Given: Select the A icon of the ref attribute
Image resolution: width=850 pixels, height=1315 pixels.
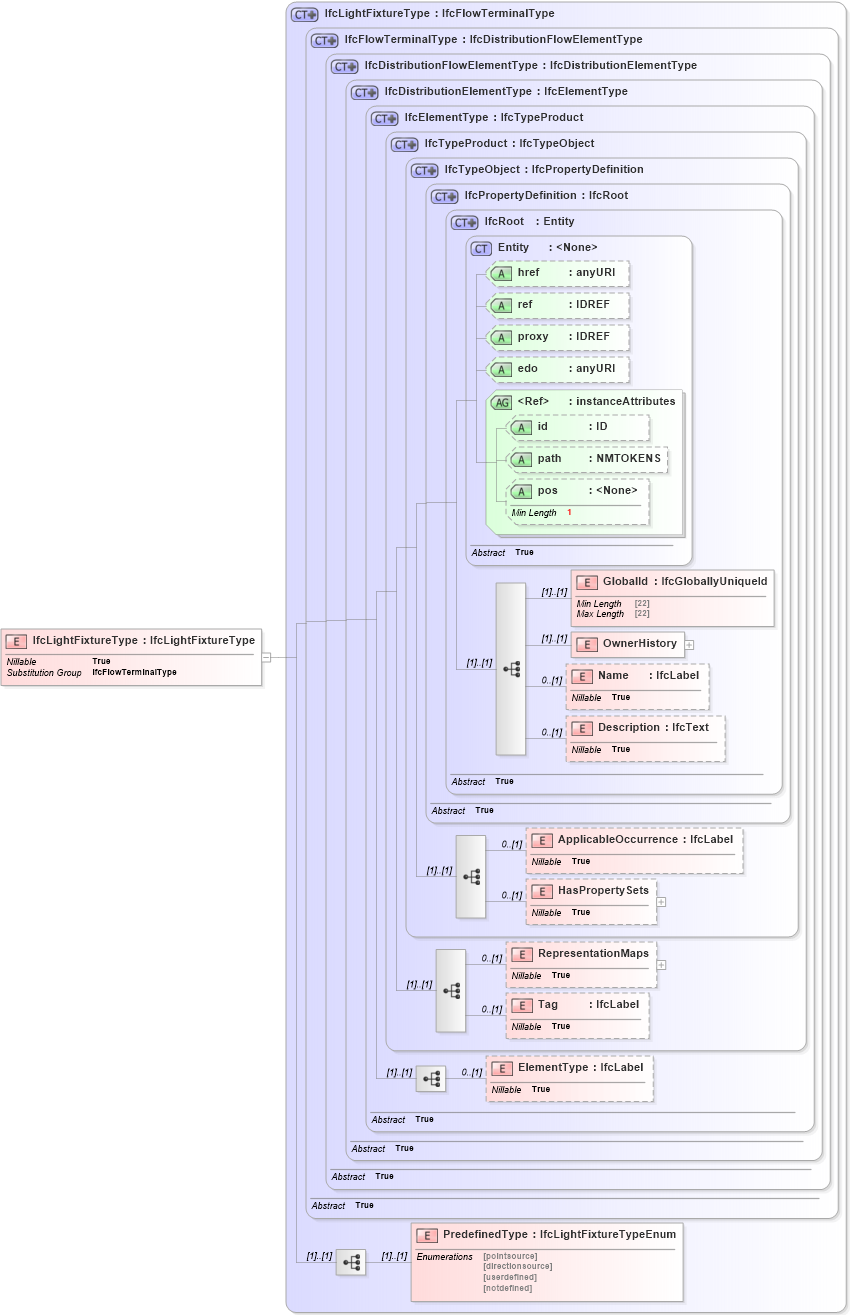Looking at the screenshot, I should coord(503,305).
